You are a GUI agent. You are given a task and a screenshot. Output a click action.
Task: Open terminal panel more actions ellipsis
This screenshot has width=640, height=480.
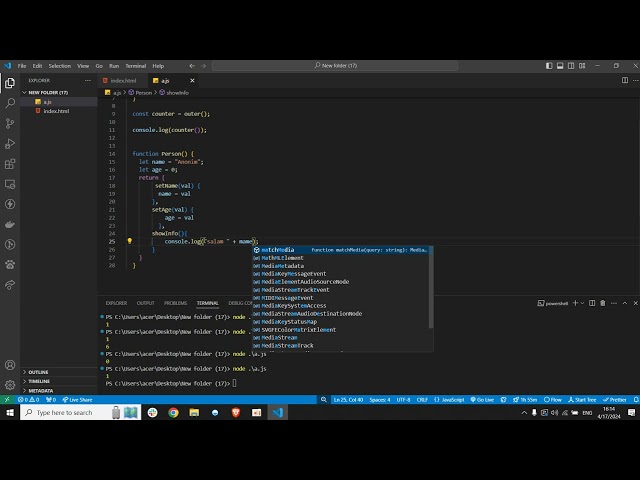click(x=614, y=303)
